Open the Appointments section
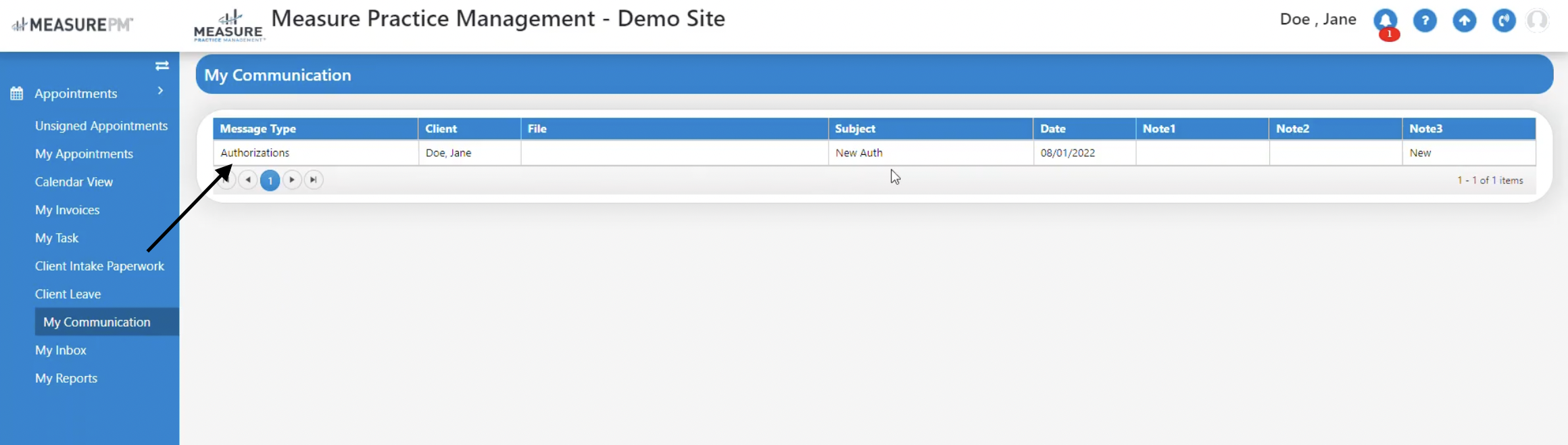The width and height of the screenshot is (1568, 445). 76,93
